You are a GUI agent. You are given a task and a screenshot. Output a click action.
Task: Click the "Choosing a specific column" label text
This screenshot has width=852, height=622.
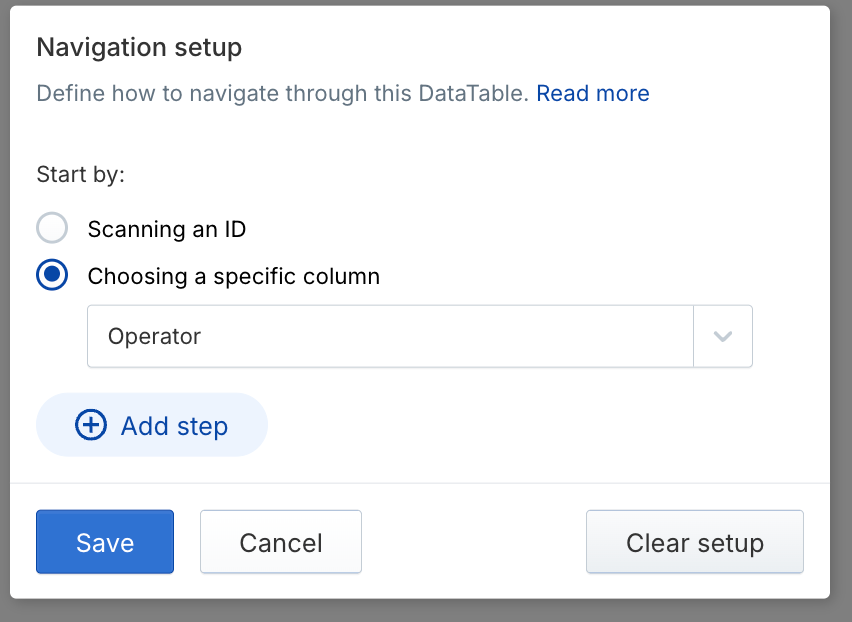pos(234,276)
